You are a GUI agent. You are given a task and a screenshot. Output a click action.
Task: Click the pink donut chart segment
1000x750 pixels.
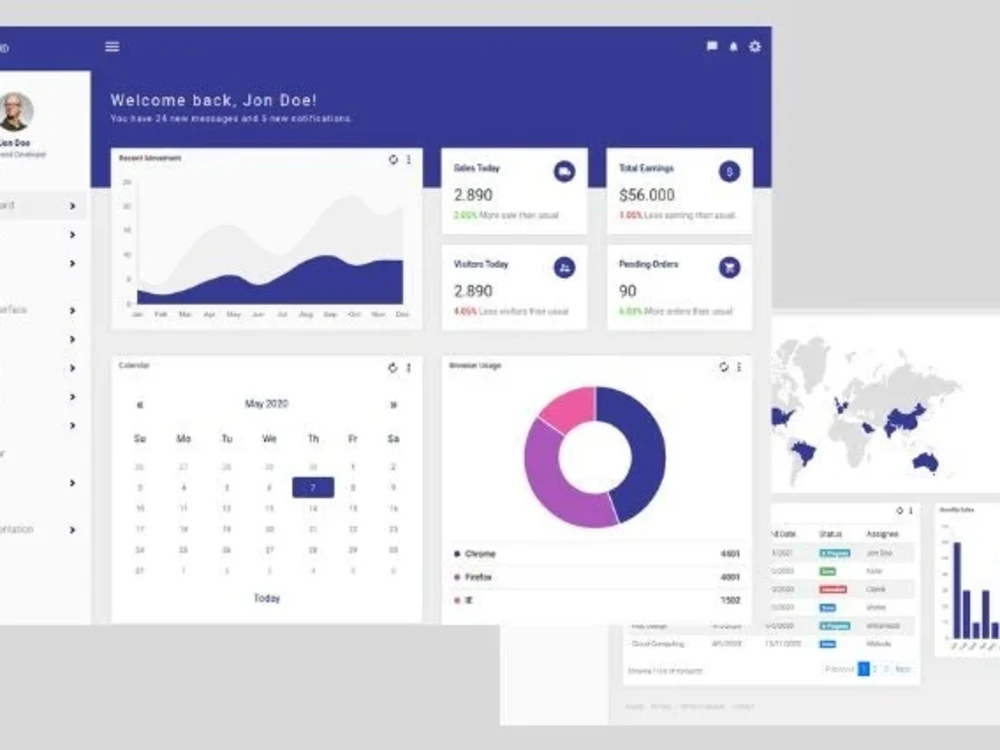[x=572, y=406]
